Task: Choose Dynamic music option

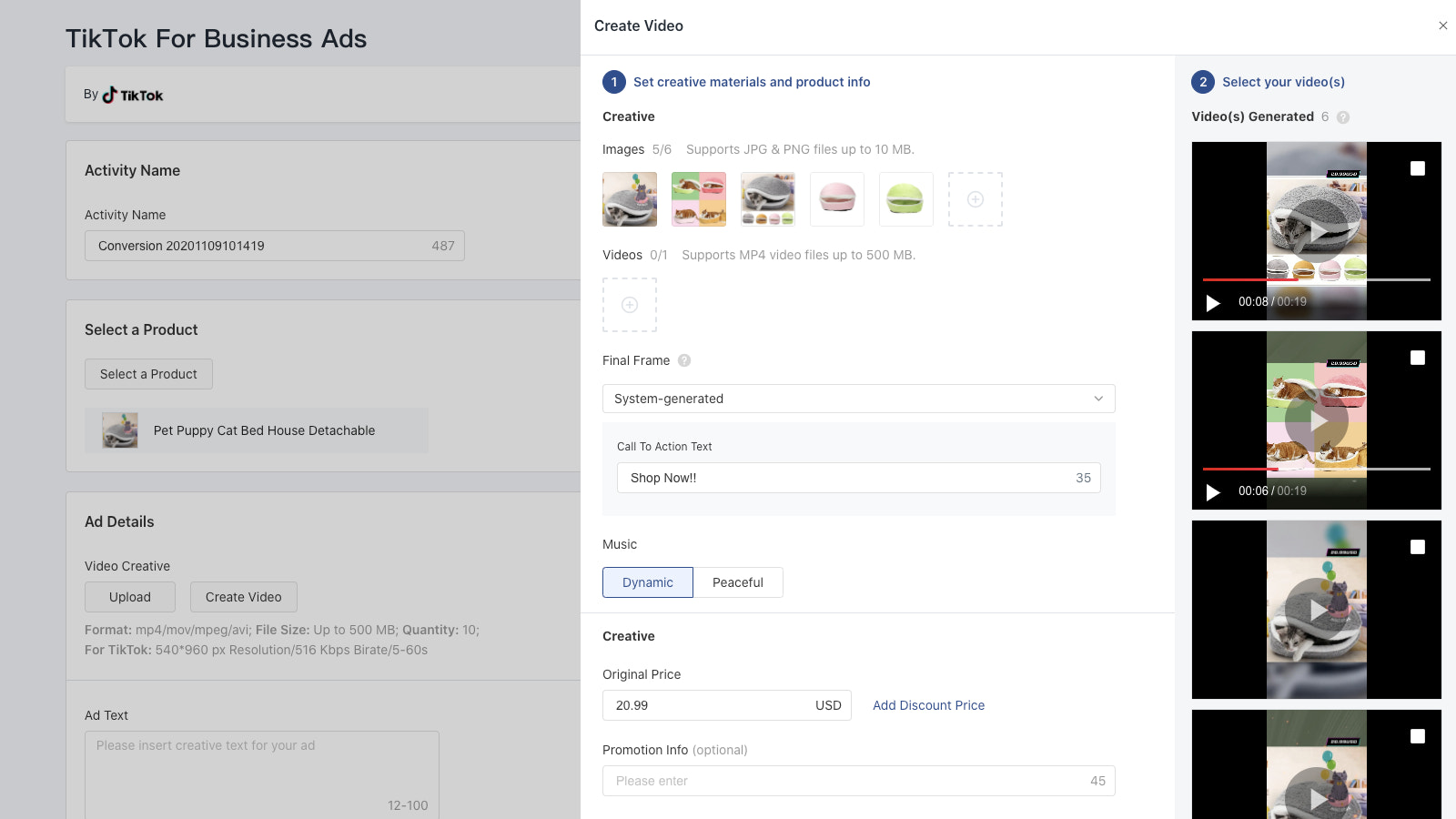Action: point(647,582)
